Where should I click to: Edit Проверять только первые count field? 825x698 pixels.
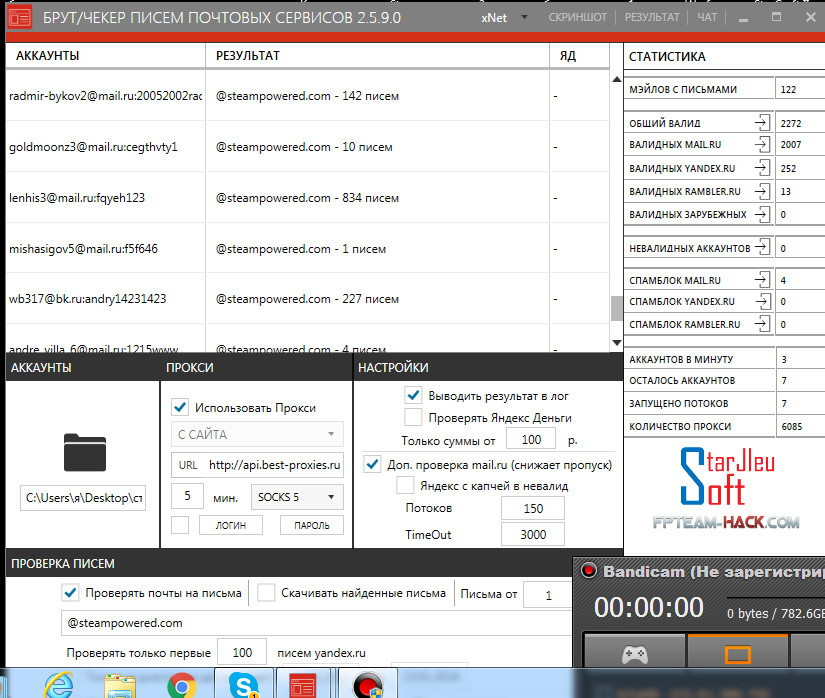tap(242, 652)
